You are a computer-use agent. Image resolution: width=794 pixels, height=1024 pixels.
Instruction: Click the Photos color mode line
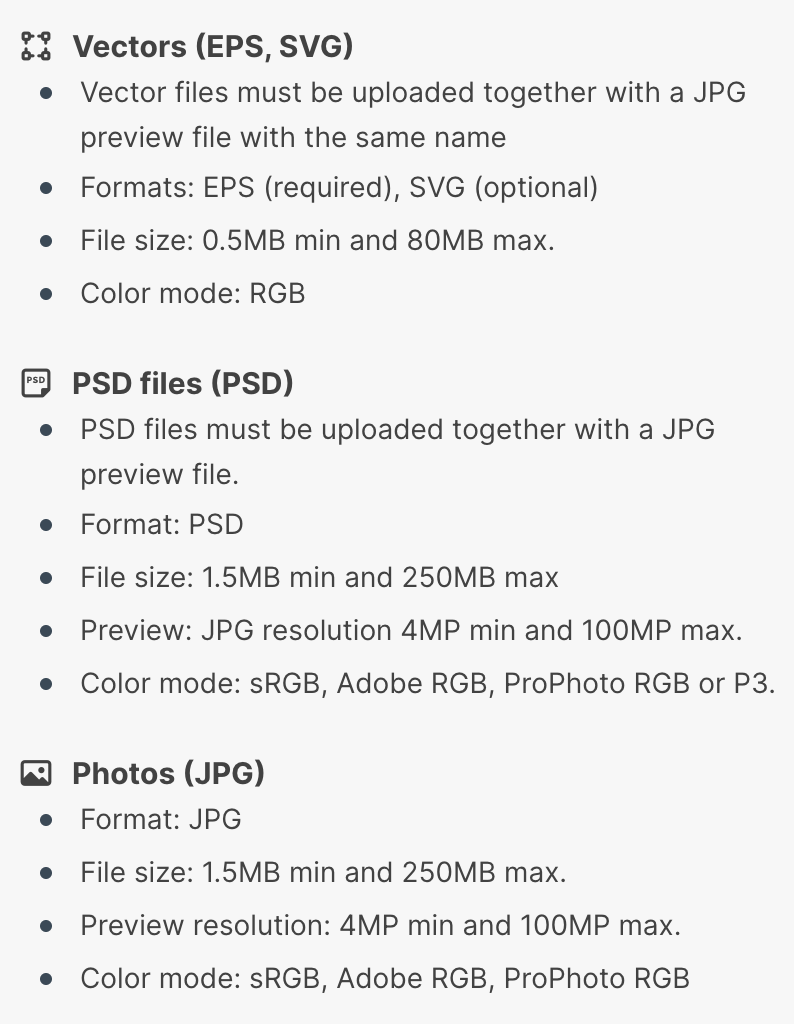pyautogui.click(x=385, y=978)
